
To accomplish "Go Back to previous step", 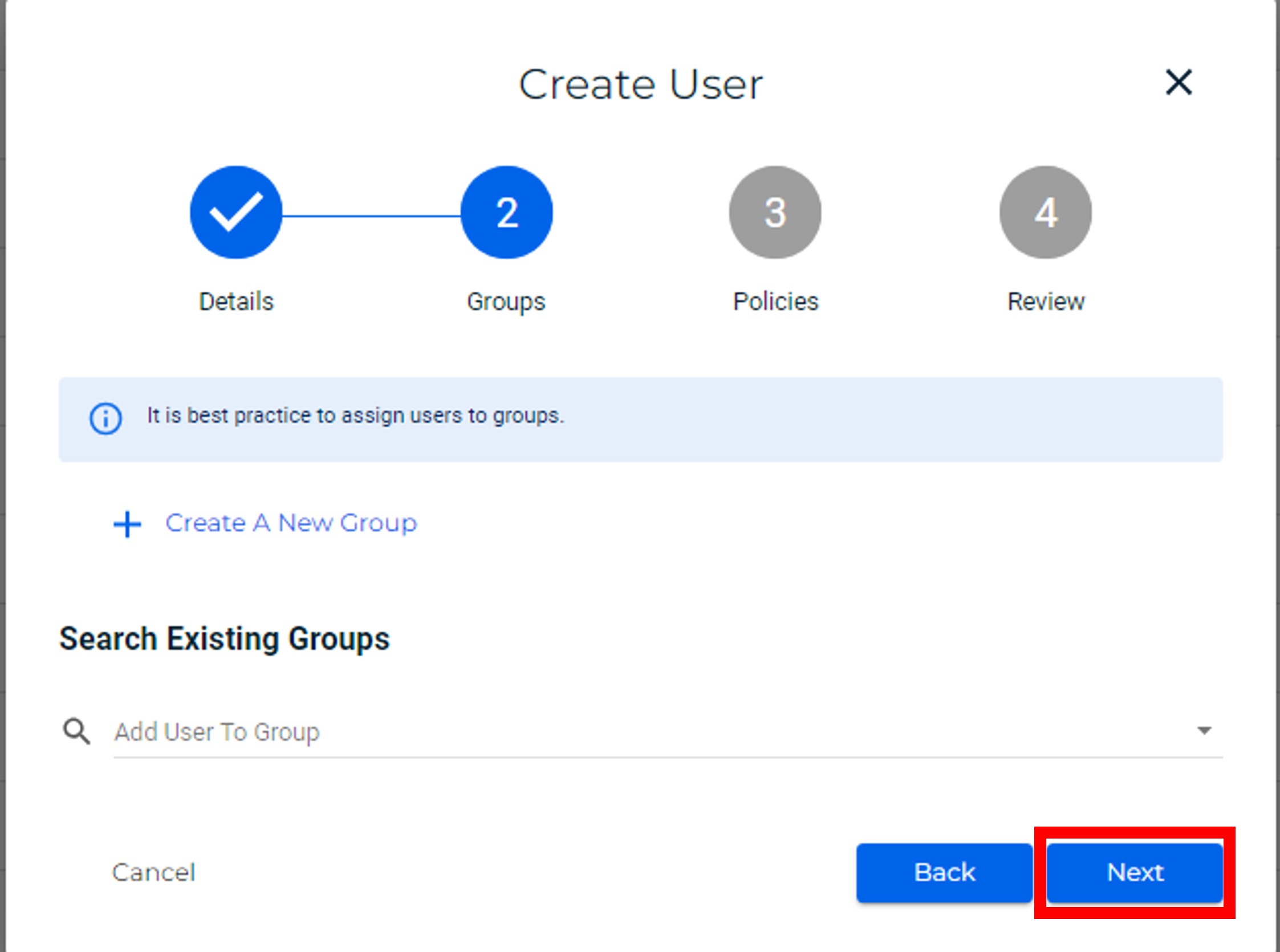I will pyautogui.click(x=944, y=872).
